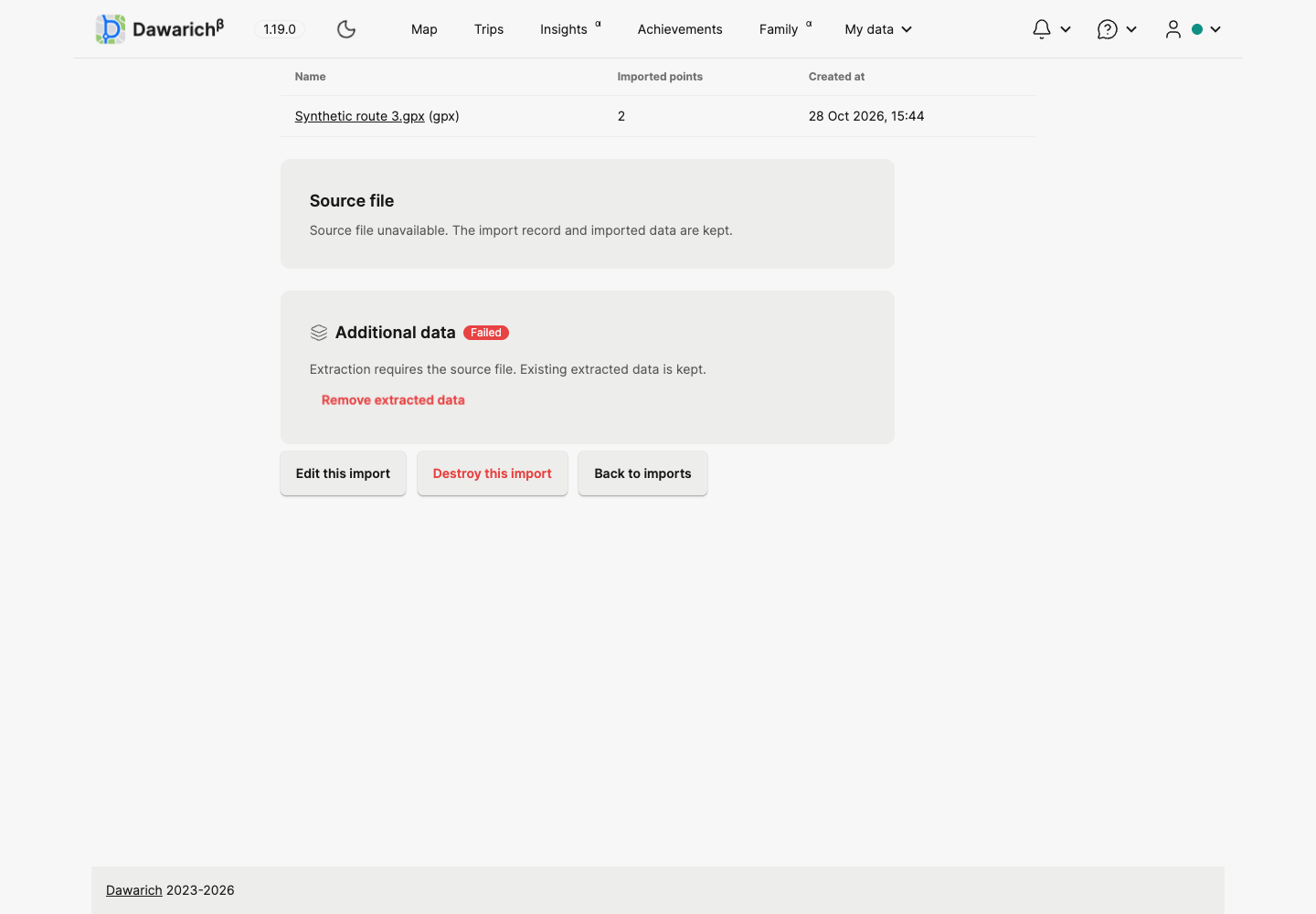The image size is (1316, 914).
Task: Click the imported points value 2
Action: point(621,116)
